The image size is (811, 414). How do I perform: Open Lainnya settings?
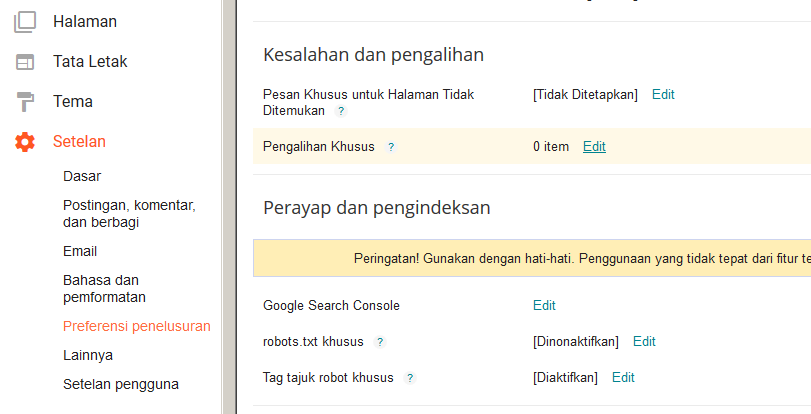88,356
